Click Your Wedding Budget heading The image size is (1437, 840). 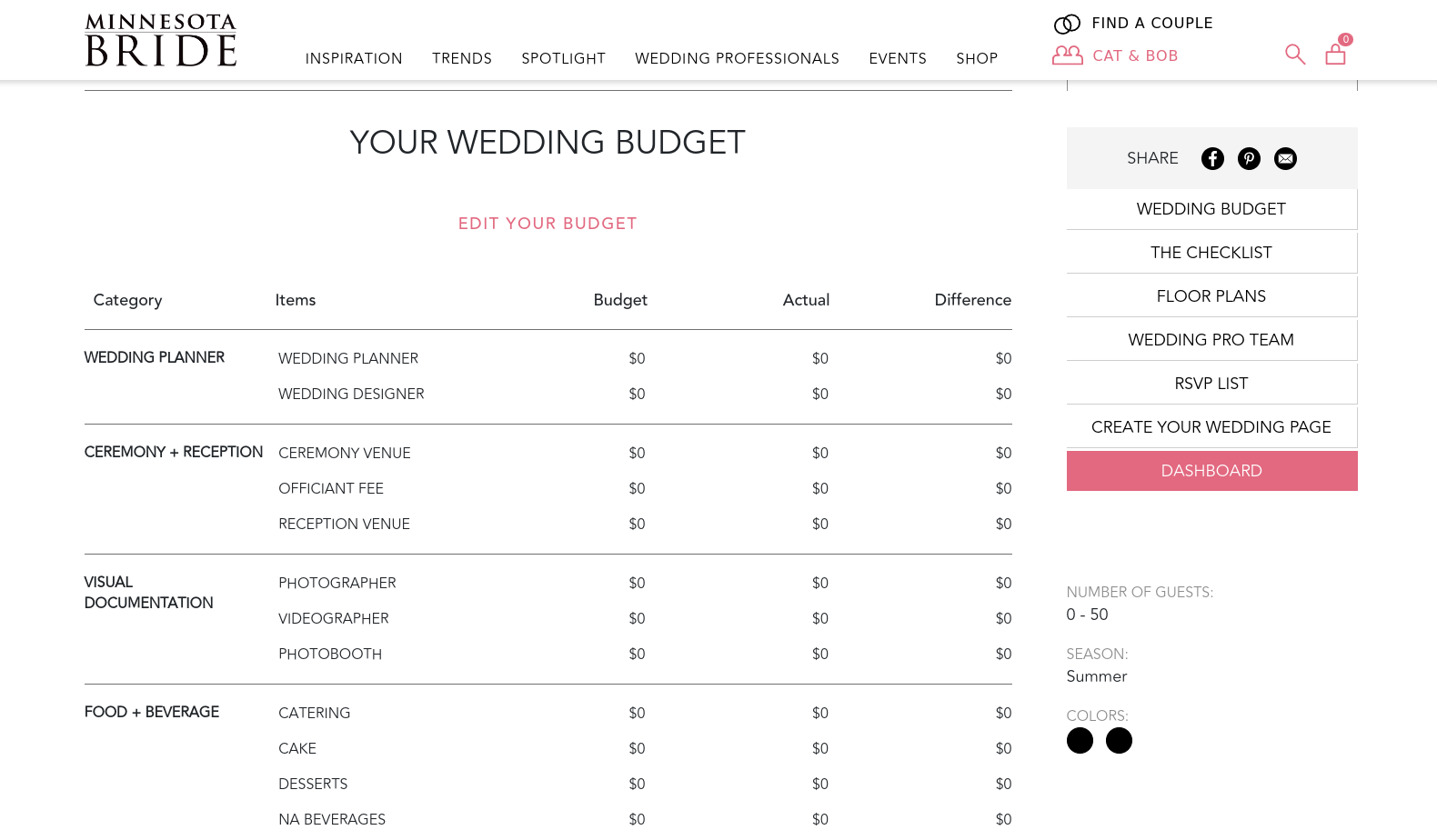tap(548, 143)
